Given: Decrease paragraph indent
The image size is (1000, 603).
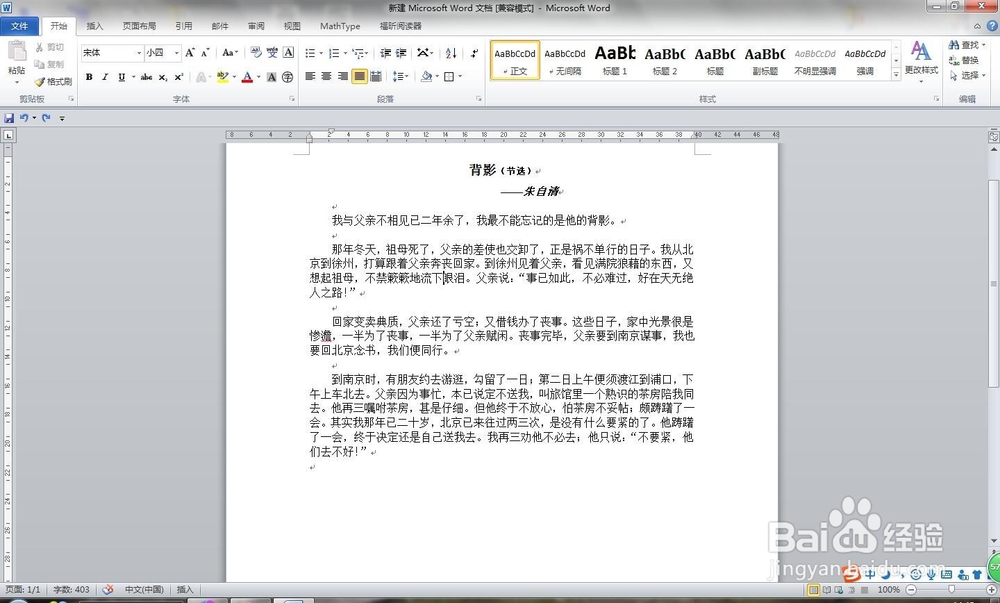Looking at the screenshot, I should pyautogui.click(x=385, y=53).
